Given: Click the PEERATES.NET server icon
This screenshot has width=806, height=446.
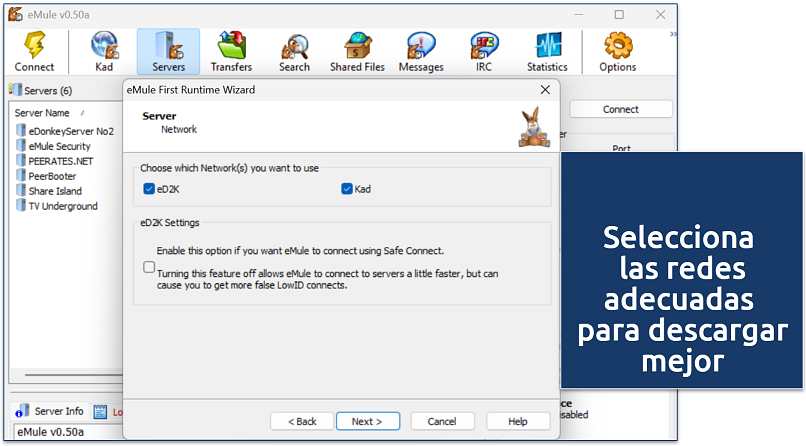Looking at the screenshot, I should [21, 160].
